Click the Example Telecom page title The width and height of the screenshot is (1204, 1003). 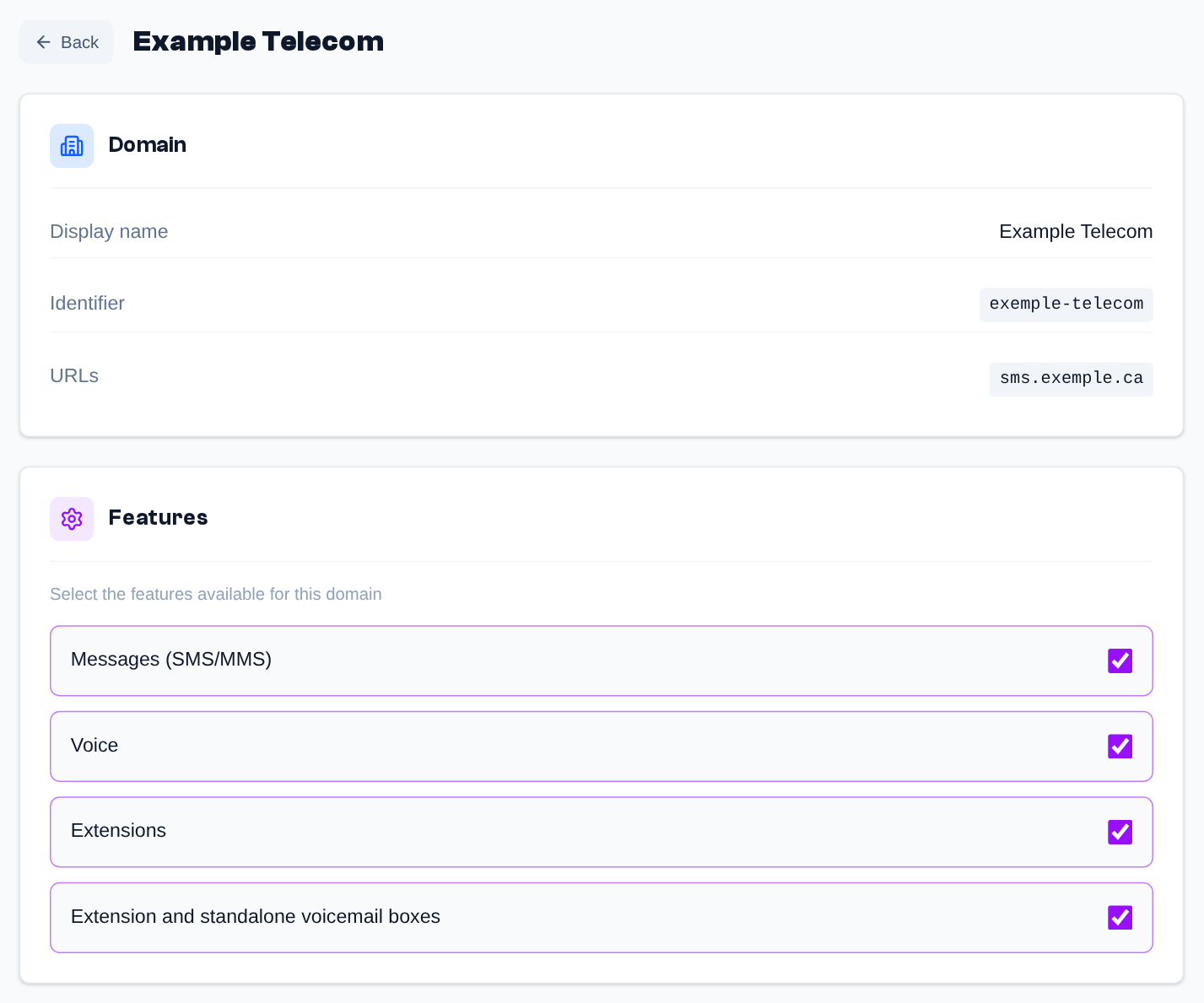click(x=258, y=41)
